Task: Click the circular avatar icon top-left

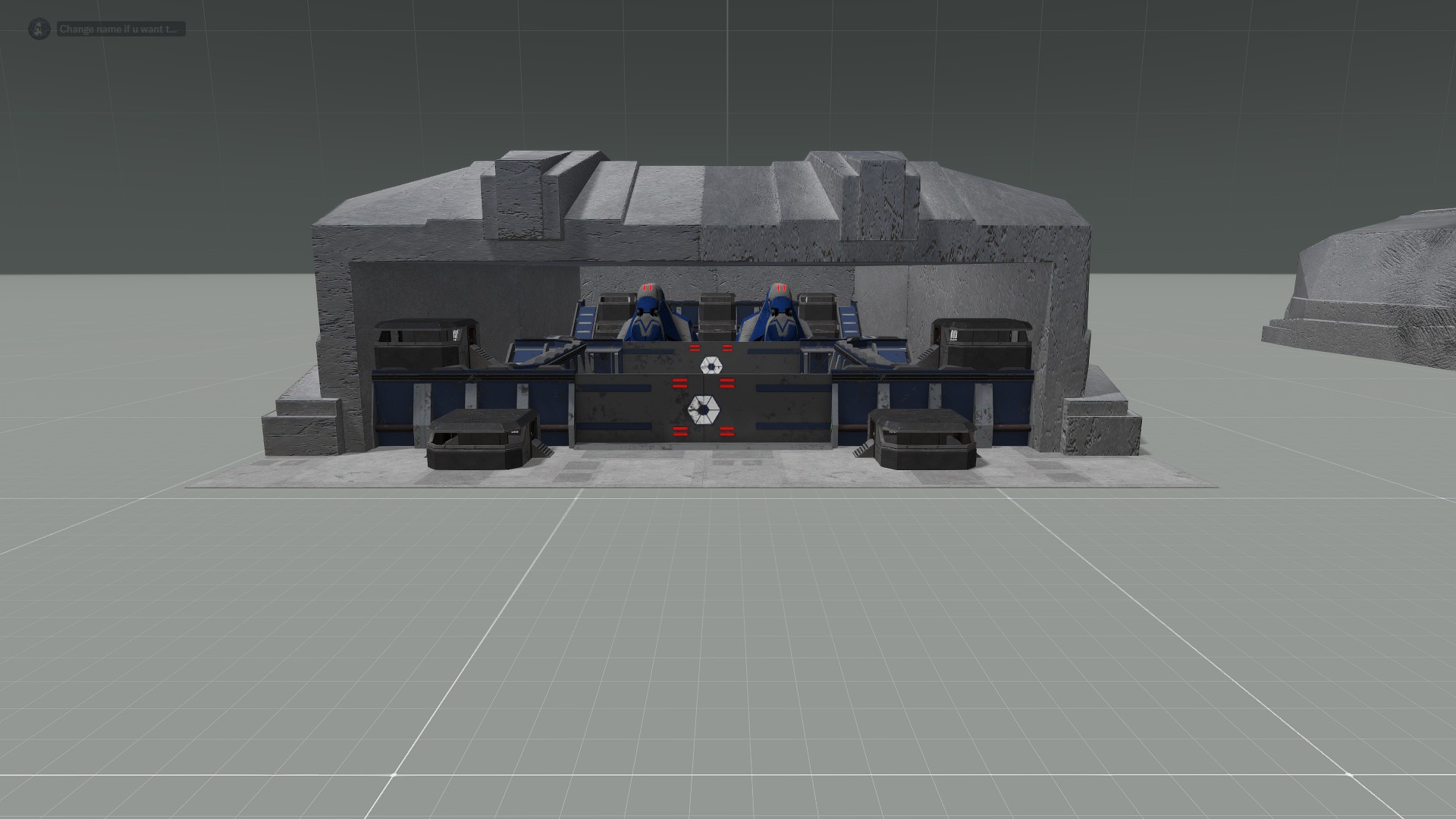Action: [39, 29]
